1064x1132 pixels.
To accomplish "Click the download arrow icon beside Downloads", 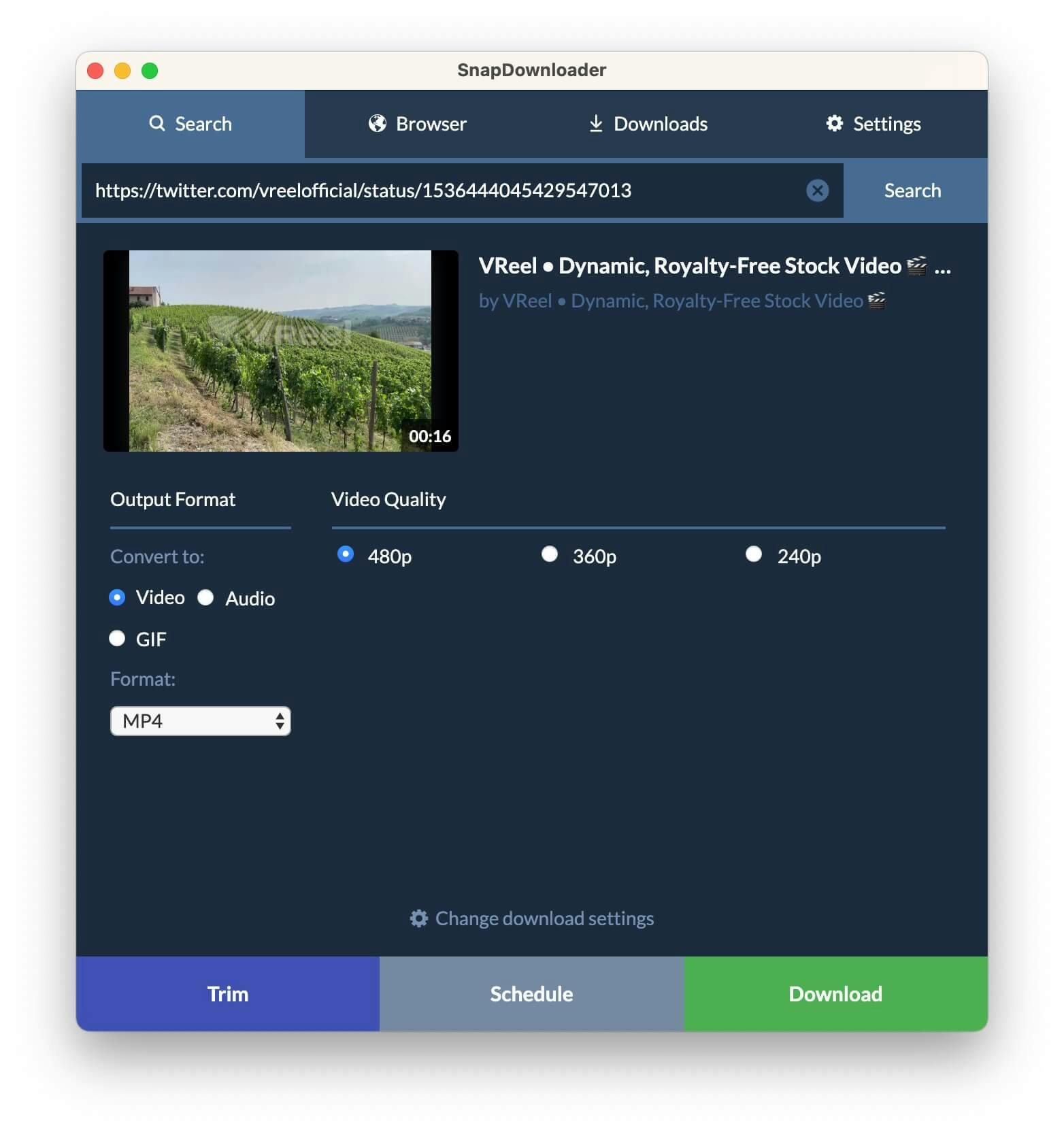I will click(596, 123).
